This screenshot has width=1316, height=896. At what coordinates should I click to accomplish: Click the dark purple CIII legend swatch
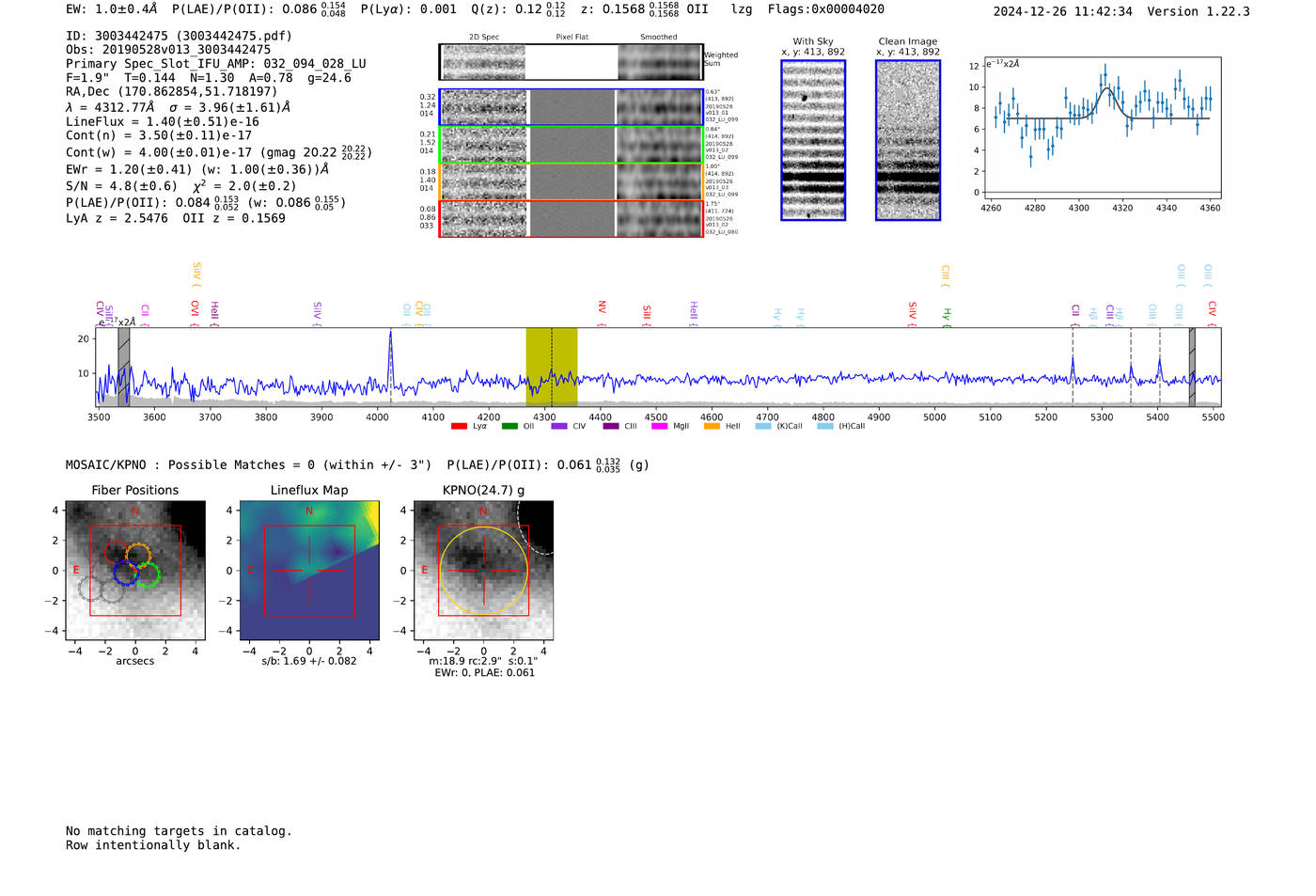pos(610,426)
